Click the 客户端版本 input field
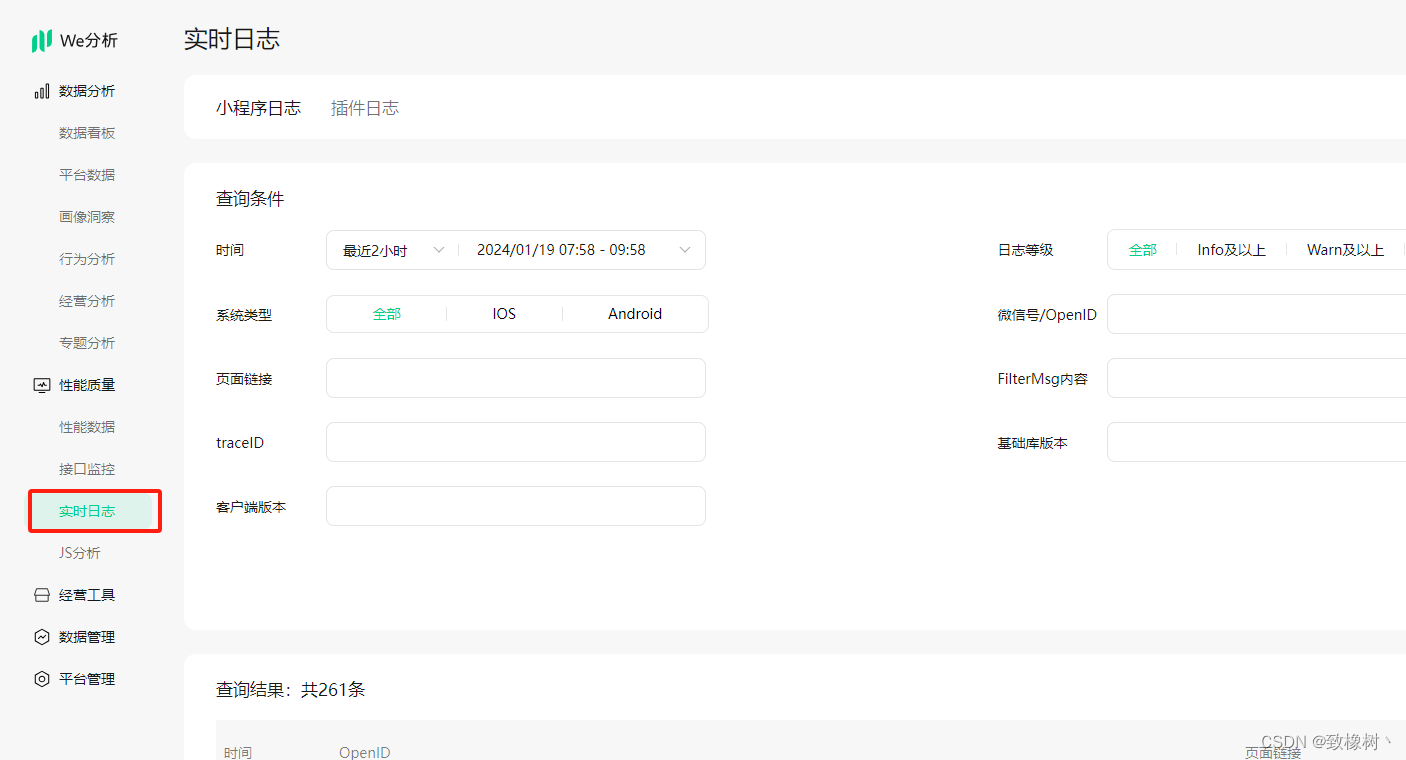The height and width of the screenshot is (760, 1406). (x=516, y=506)
